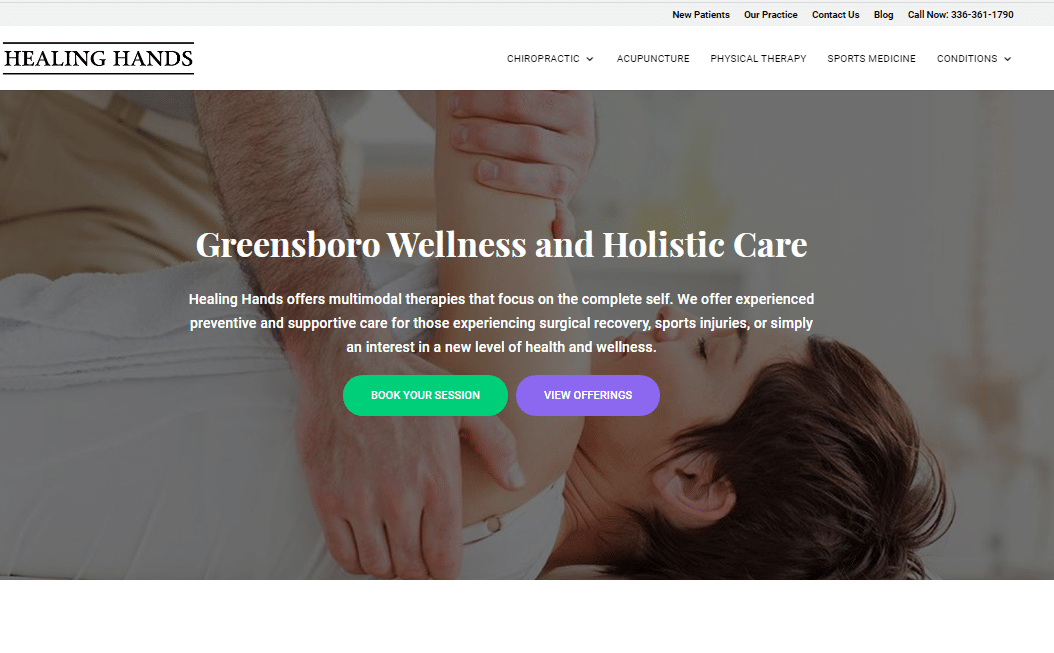The width and height of the screenshot is (1054, 653).
Task: Select Sports Medicine in navigation
Action: pos(871,59)
